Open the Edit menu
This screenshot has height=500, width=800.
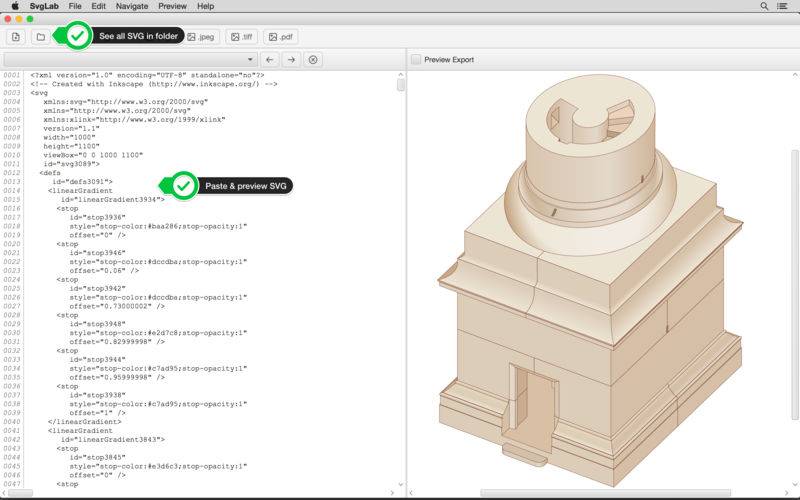tap(98, 6)
